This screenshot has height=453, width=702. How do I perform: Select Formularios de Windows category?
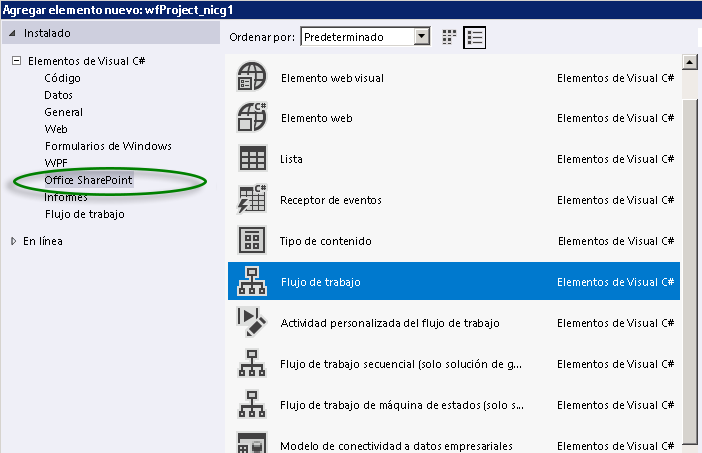tap(108, 146)
